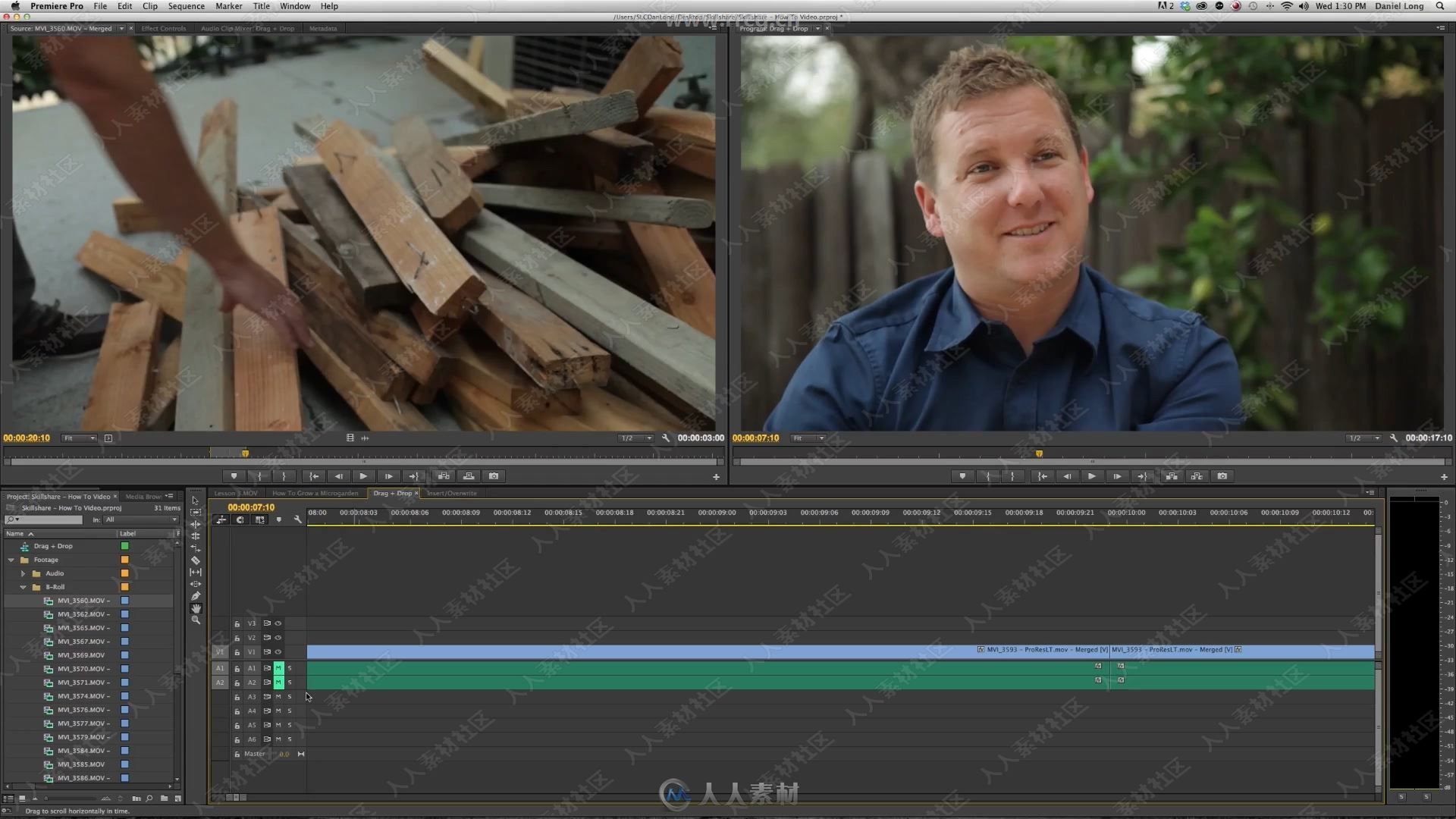Open Program monitor zoom Fit dropdown

[808, 438]
